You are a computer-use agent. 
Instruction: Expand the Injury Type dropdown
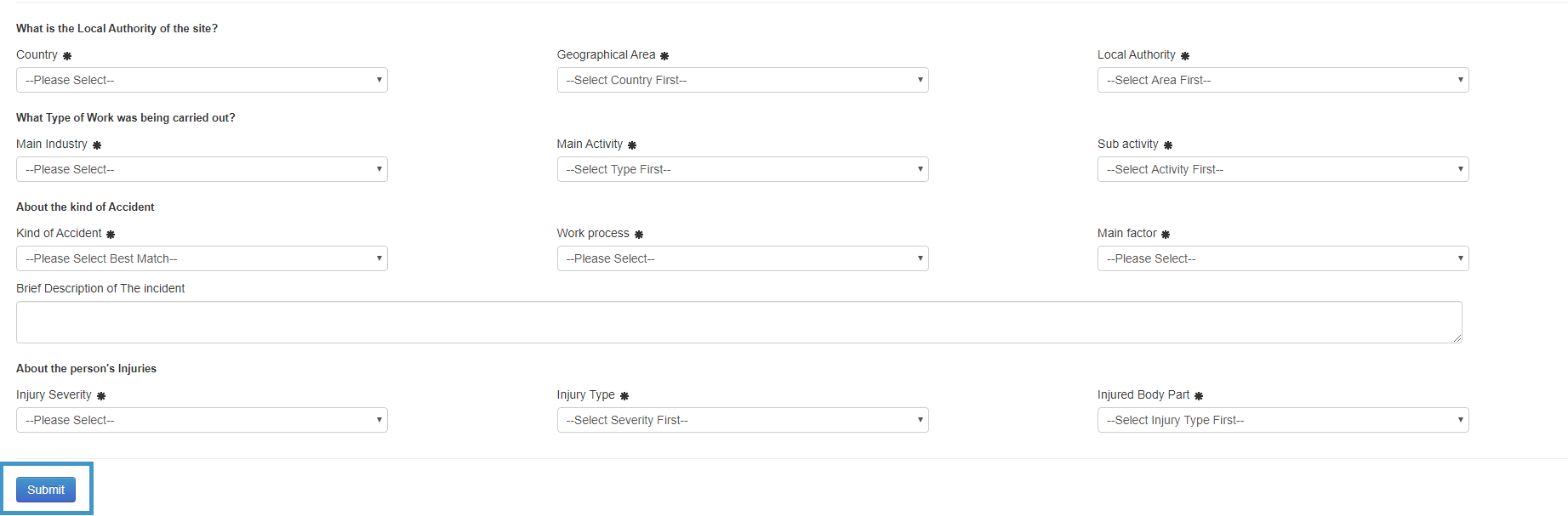[x=743, y=420]
